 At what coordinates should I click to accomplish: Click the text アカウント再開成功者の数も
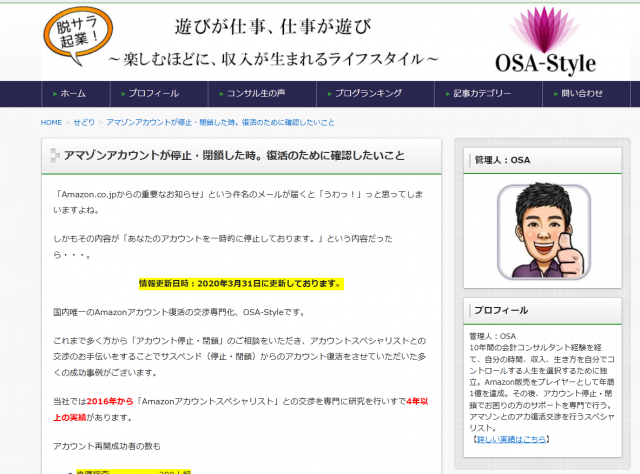point(107,446)
